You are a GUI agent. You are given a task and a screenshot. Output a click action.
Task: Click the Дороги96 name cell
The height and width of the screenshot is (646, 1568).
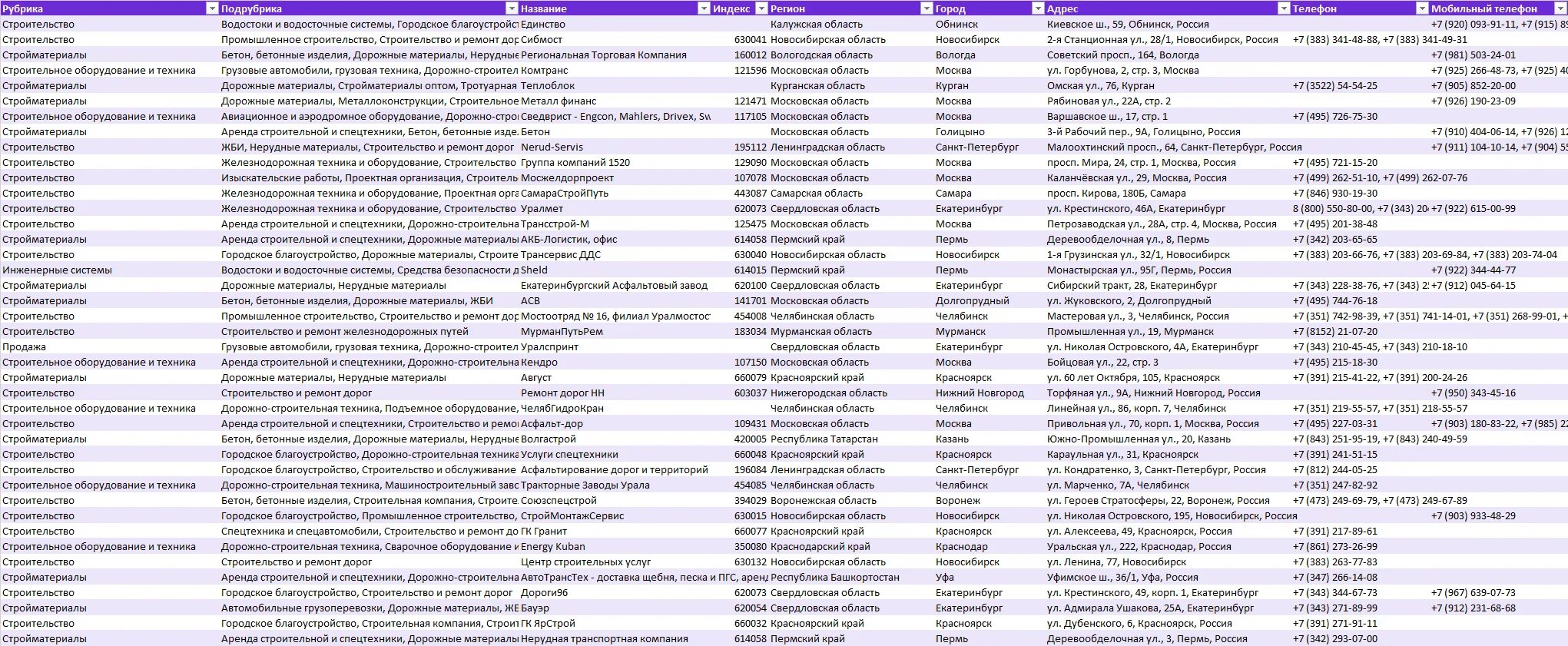[615, 592]
